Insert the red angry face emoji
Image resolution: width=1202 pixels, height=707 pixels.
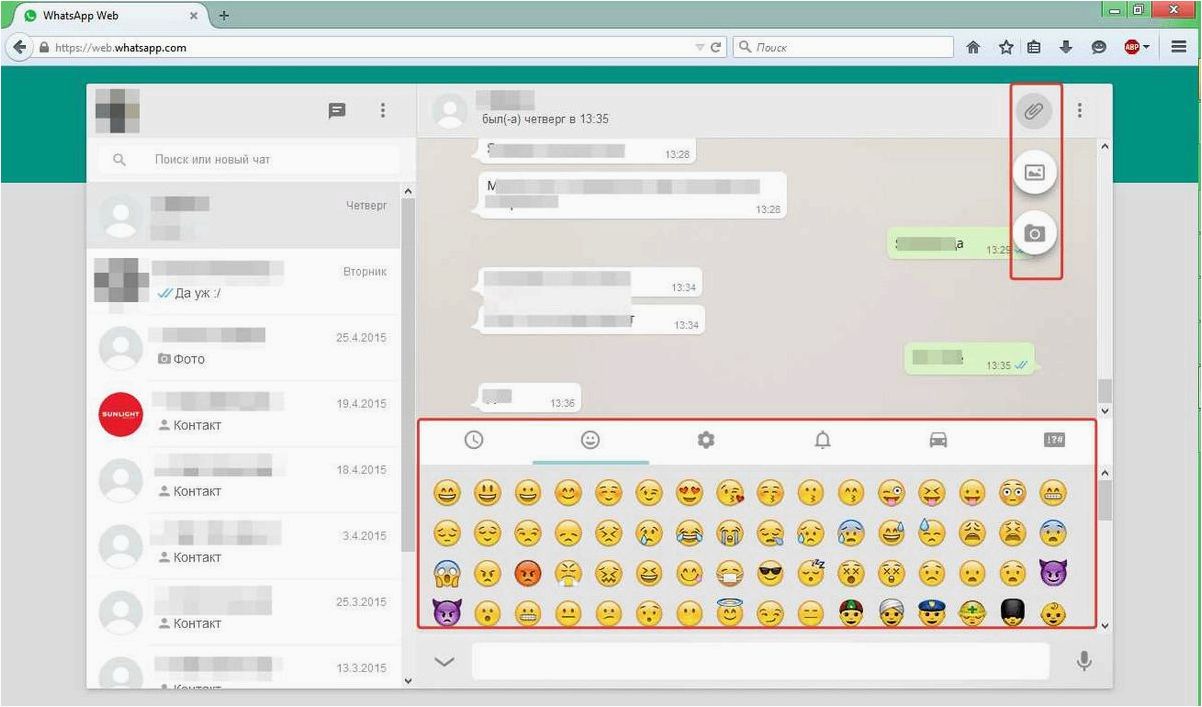pos(527,574)
